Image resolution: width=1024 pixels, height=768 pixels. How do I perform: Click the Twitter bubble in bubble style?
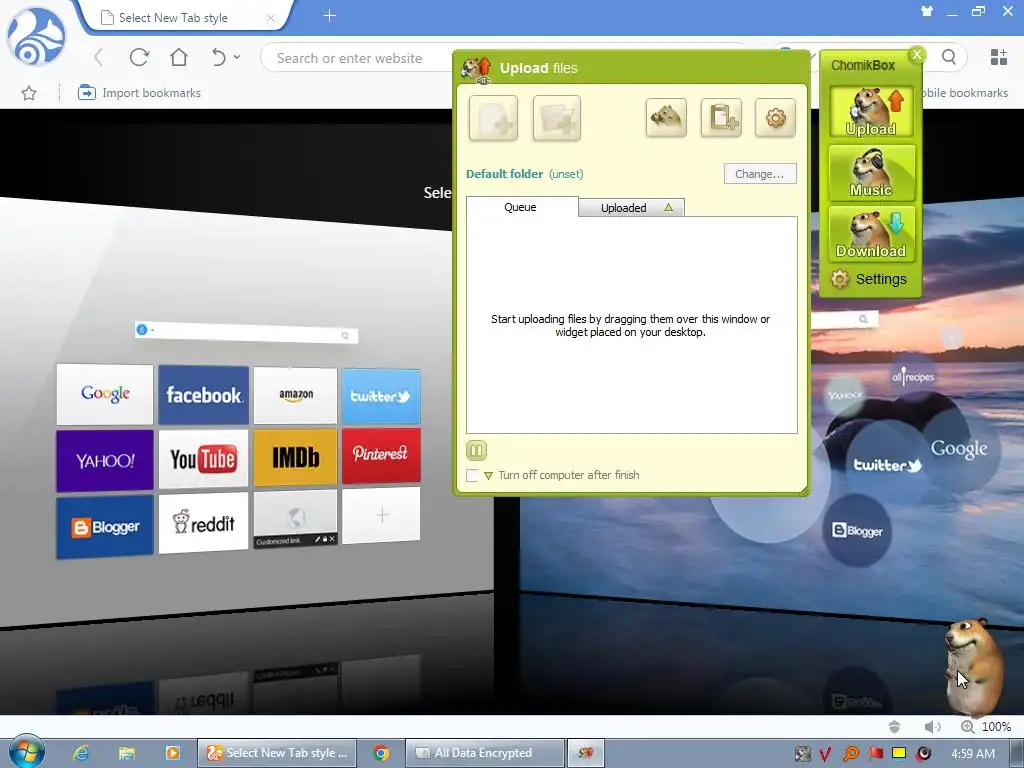[887, 465]
